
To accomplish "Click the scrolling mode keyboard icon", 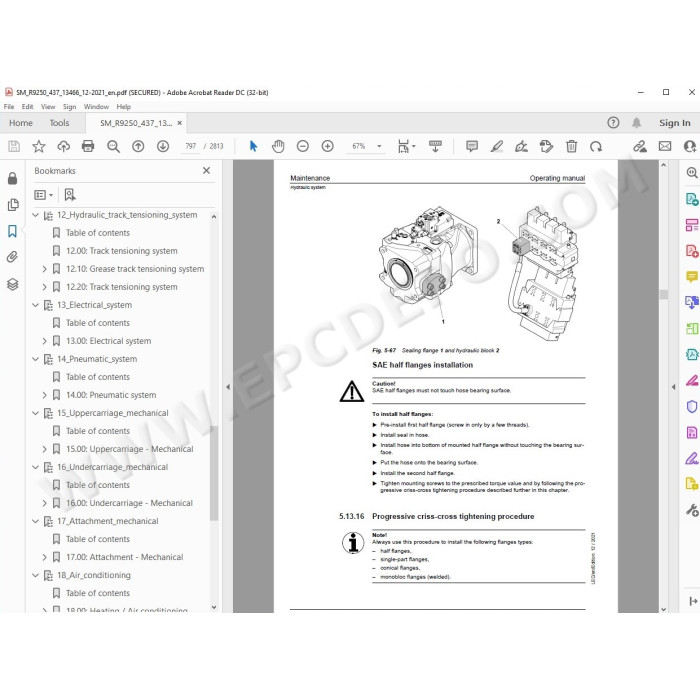I will [435, 146].
